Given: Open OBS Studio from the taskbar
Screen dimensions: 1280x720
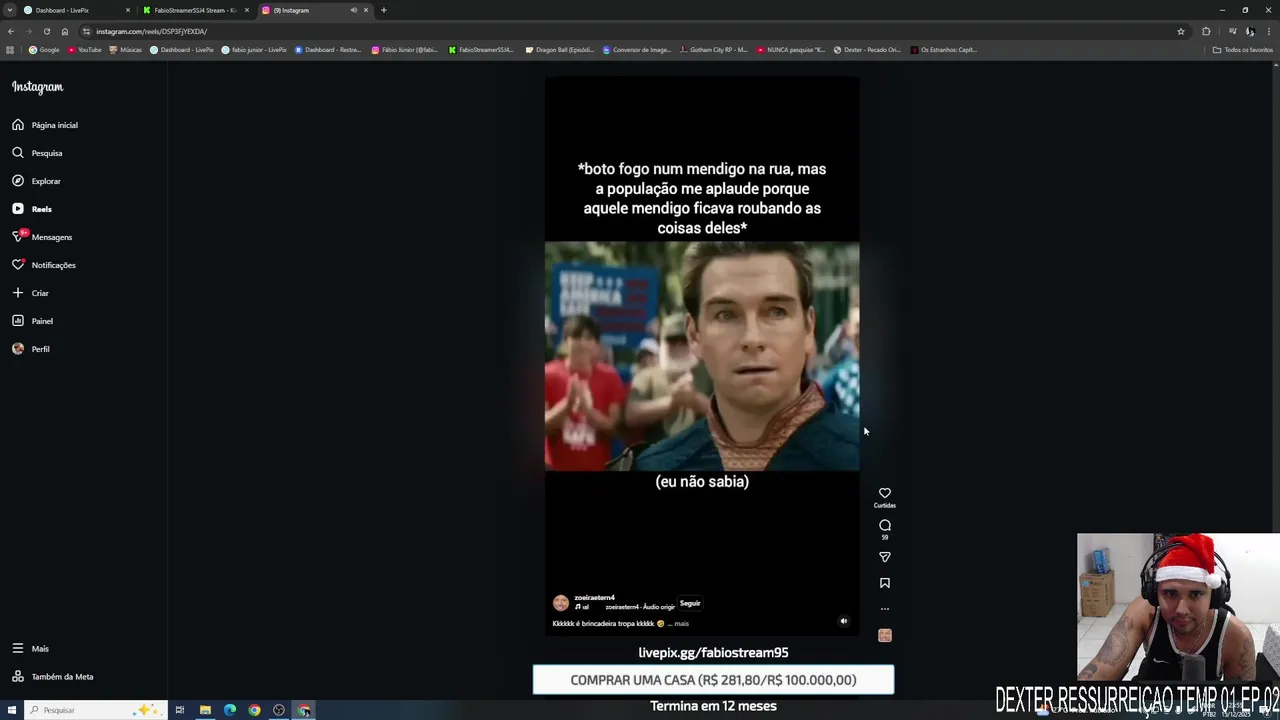Looking at the screenshot, I should tap(279, 710).
